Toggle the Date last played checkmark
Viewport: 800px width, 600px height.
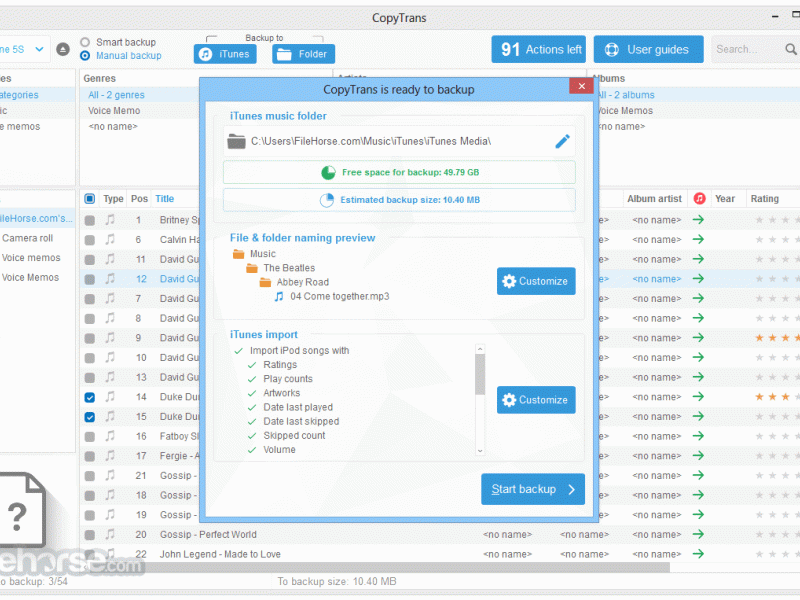pyautogui.click(x=252, y=408)
